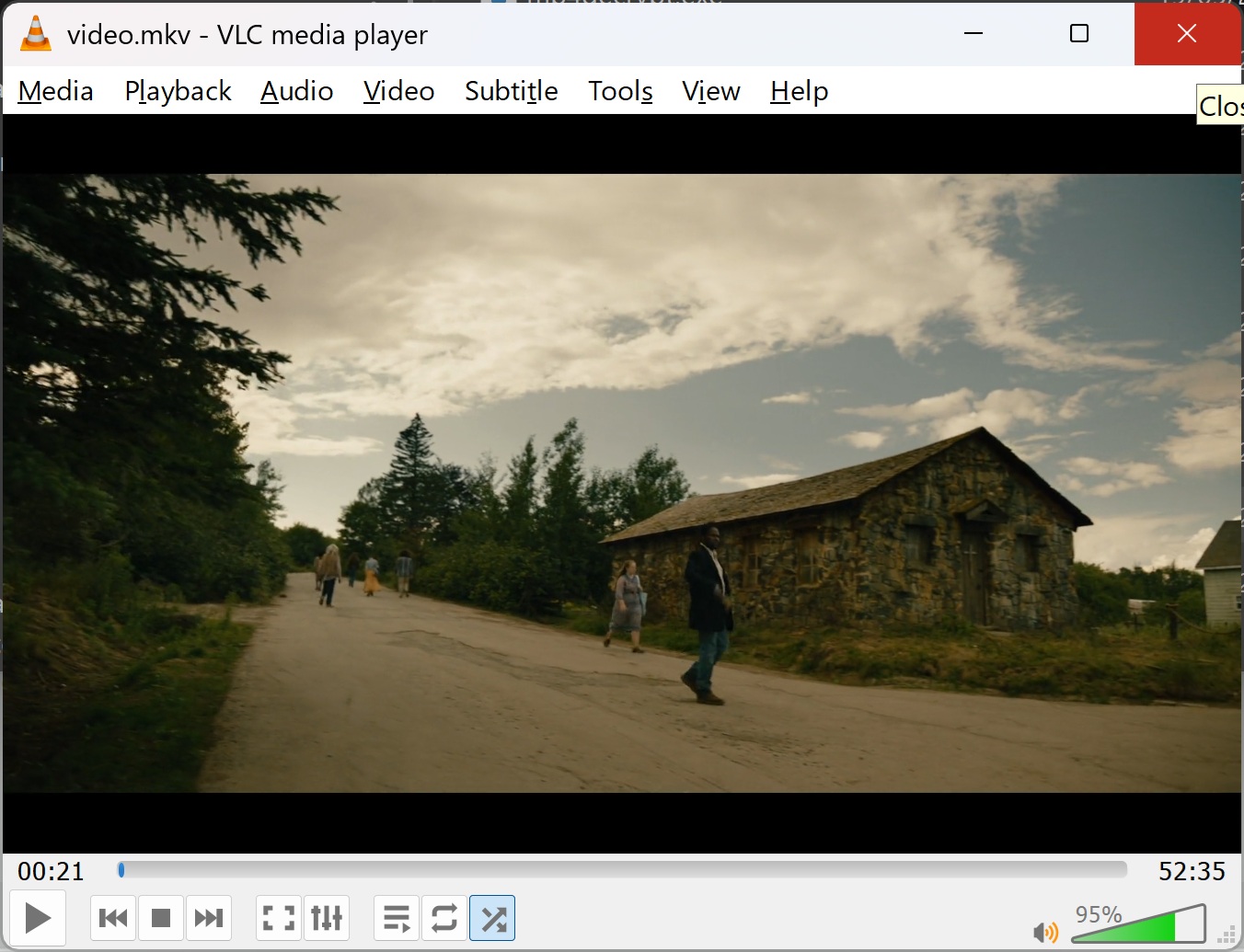The image size is (1244, 952).
Task: Open extended settings and effects
Action: pyautogui.click(x=327, y=918)
